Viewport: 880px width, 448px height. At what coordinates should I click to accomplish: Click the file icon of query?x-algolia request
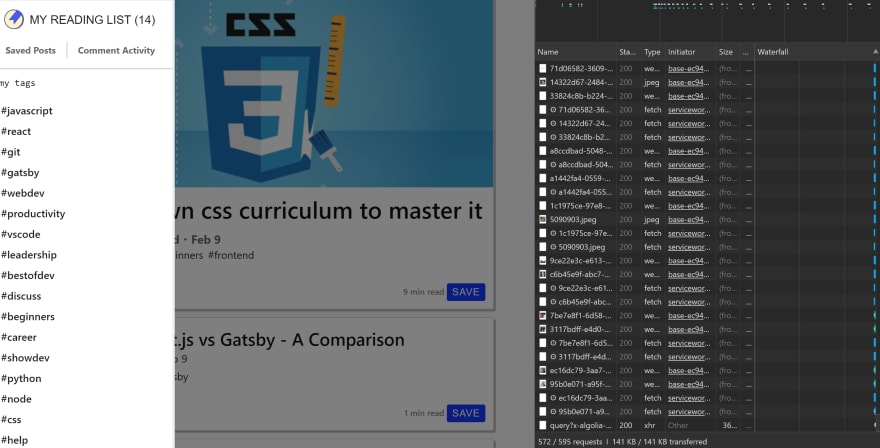point(542,426)
